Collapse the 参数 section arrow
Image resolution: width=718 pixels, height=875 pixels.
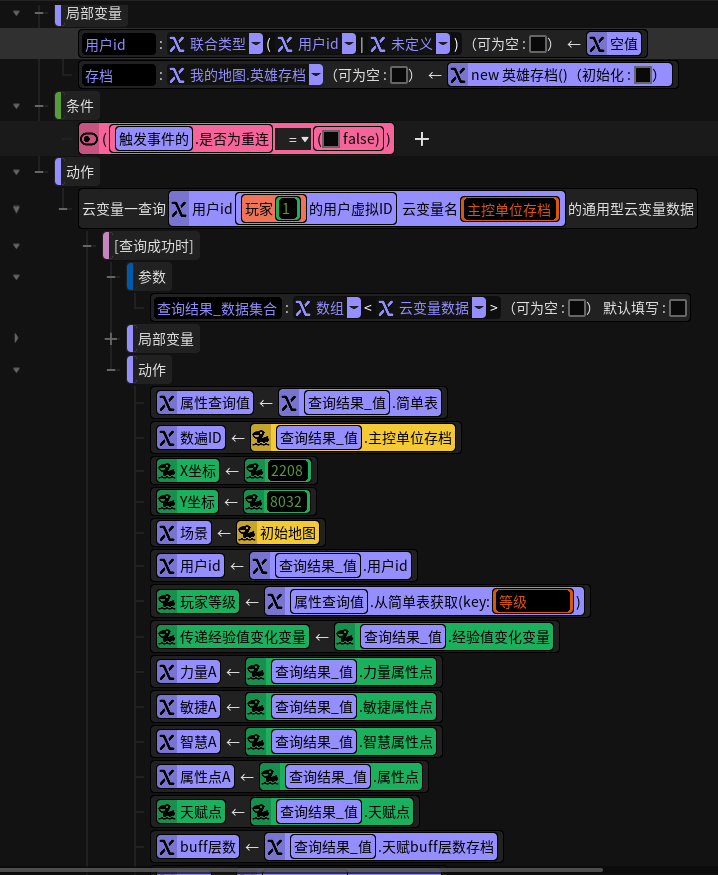pyautogui.click(x=16, y=277)
